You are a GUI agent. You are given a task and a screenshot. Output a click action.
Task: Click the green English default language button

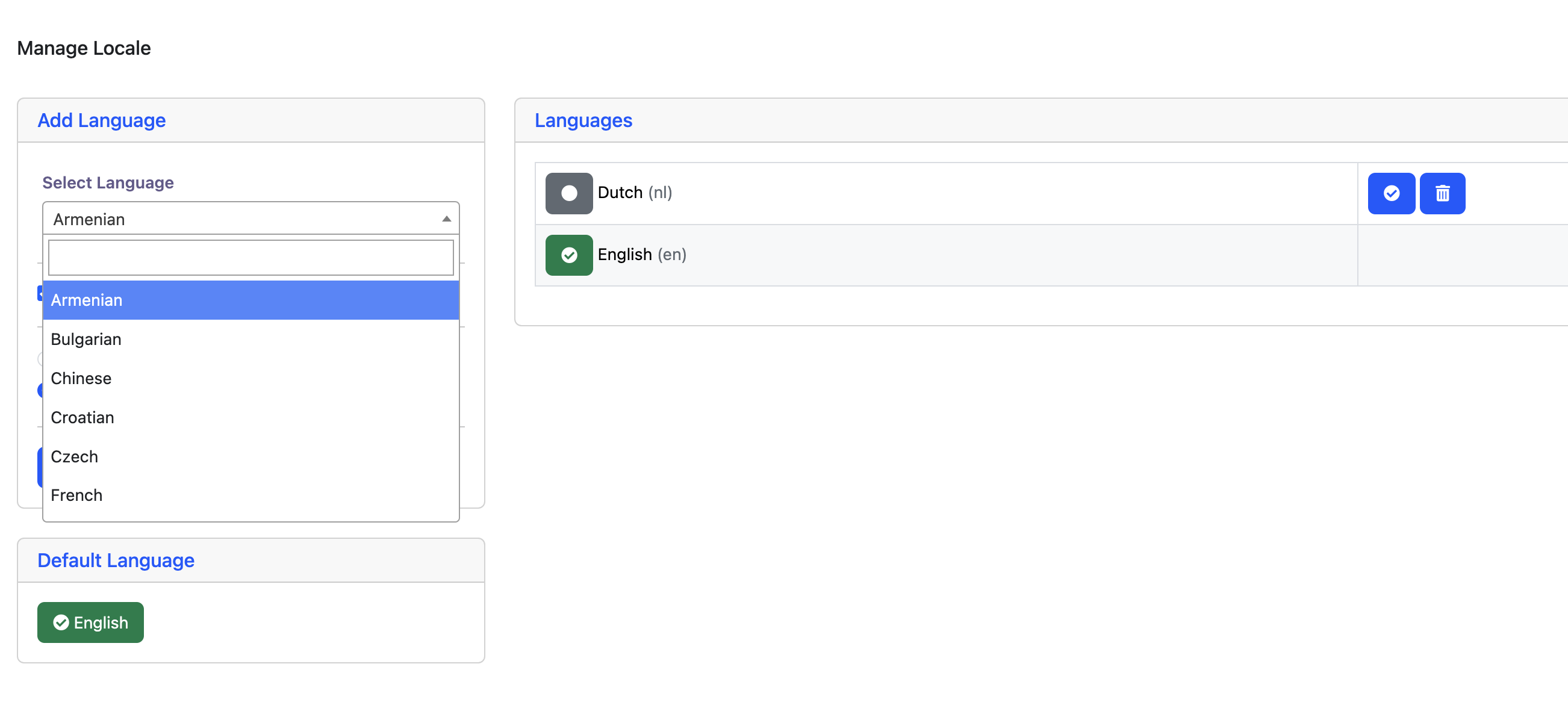point(90,622)
